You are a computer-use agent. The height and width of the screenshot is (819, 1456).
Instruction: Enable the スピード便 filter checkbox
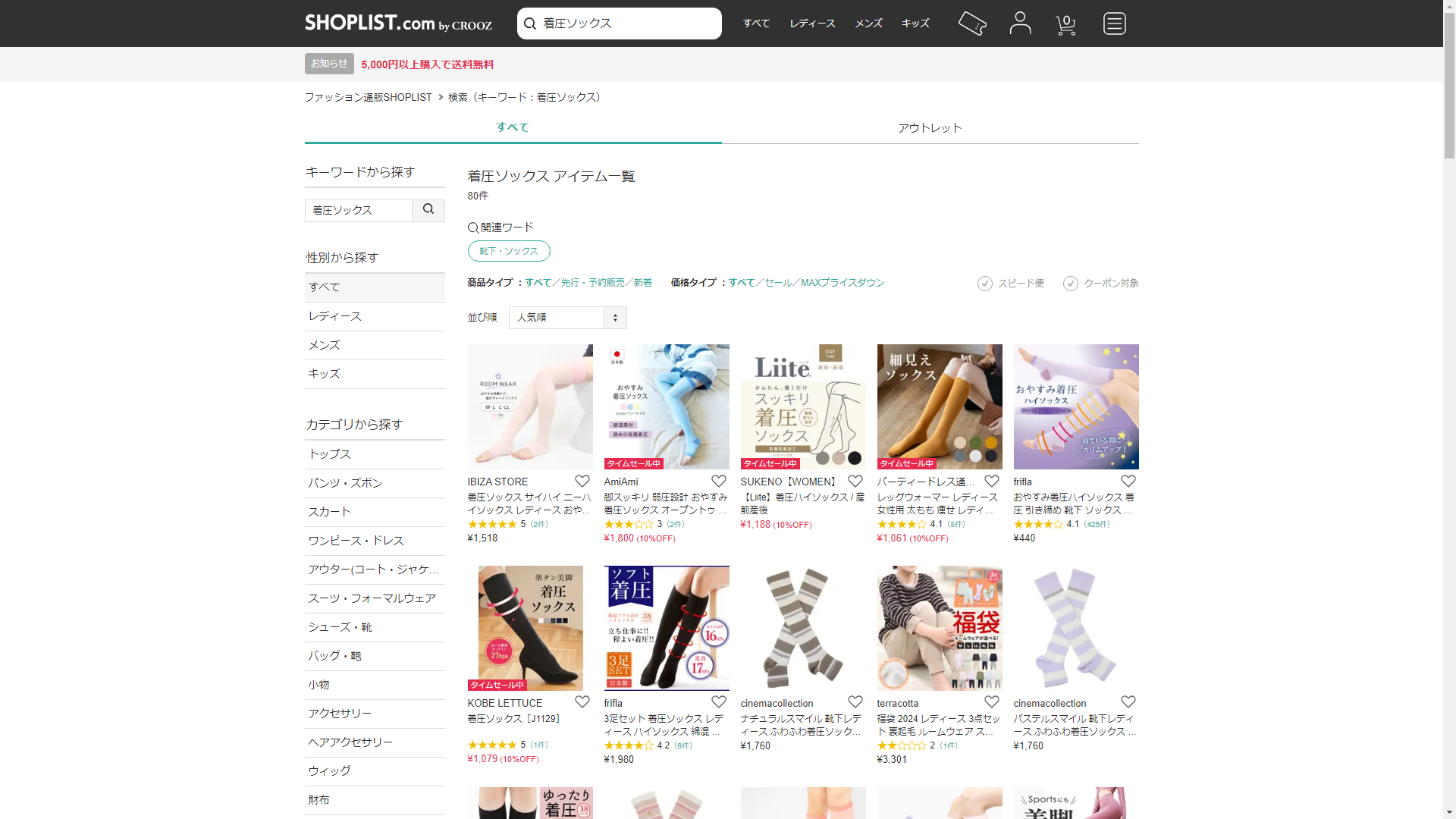click(985, 284)
